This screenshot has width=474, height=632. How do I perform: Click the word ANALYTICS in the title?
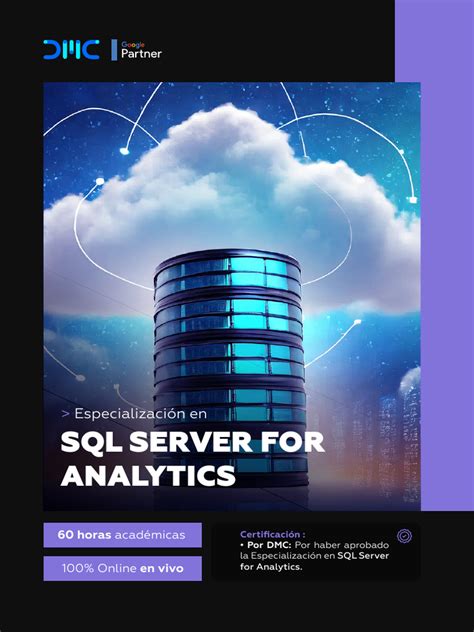tap(148, 476)
